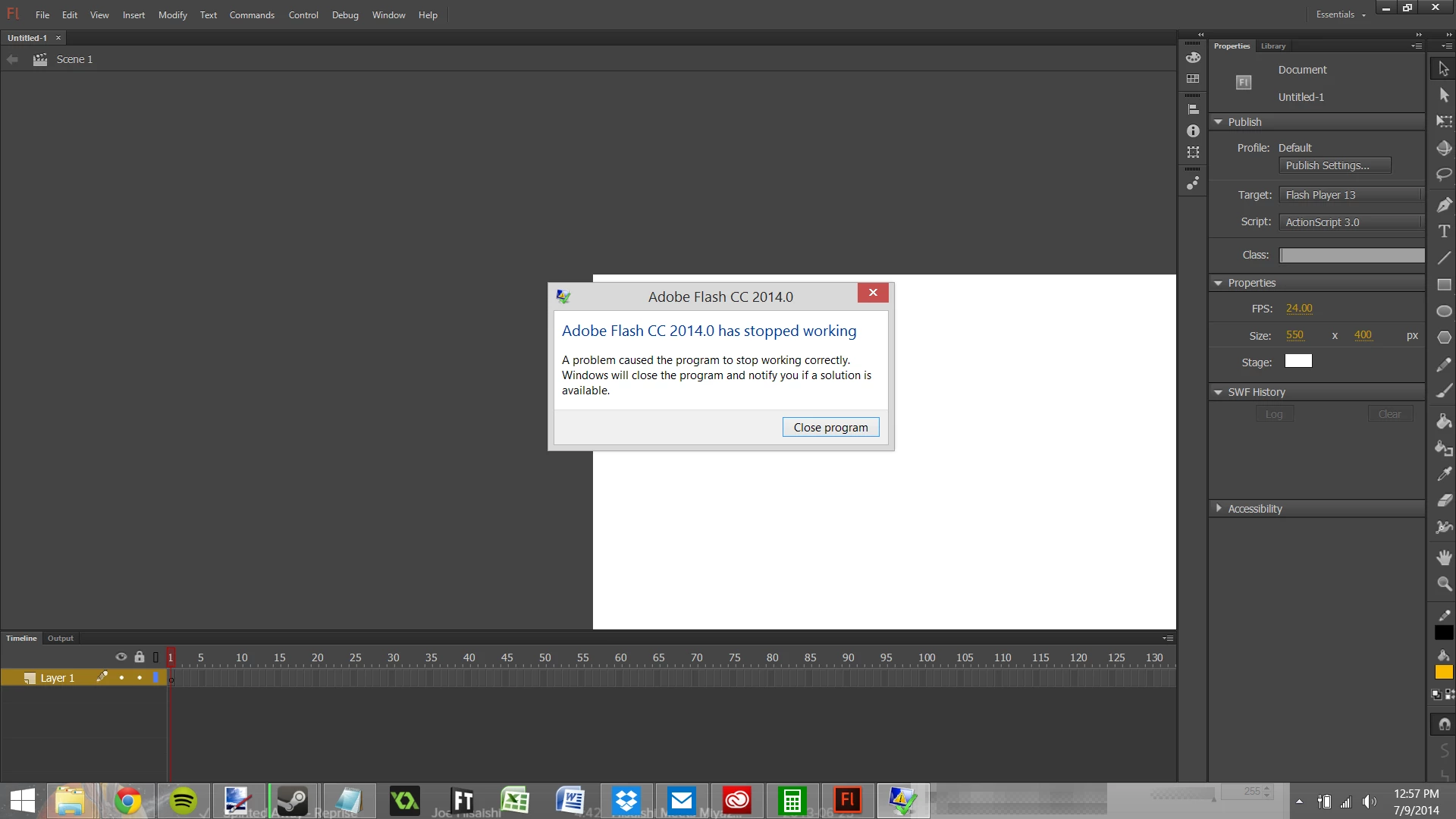Choose the Rectangle tool
Screen dimensions: 1456x819
1444,284
